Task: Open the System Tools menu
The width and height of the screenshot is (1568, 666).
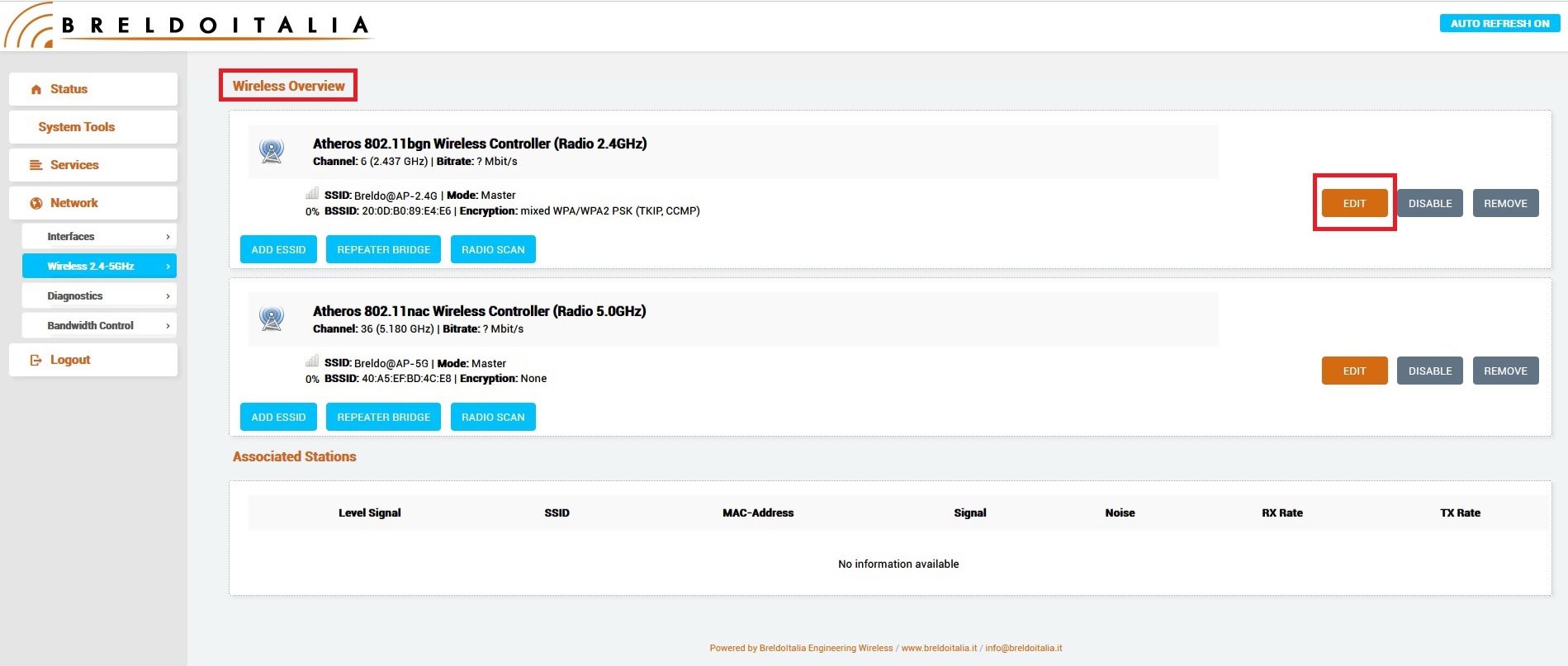Action: 93,127
